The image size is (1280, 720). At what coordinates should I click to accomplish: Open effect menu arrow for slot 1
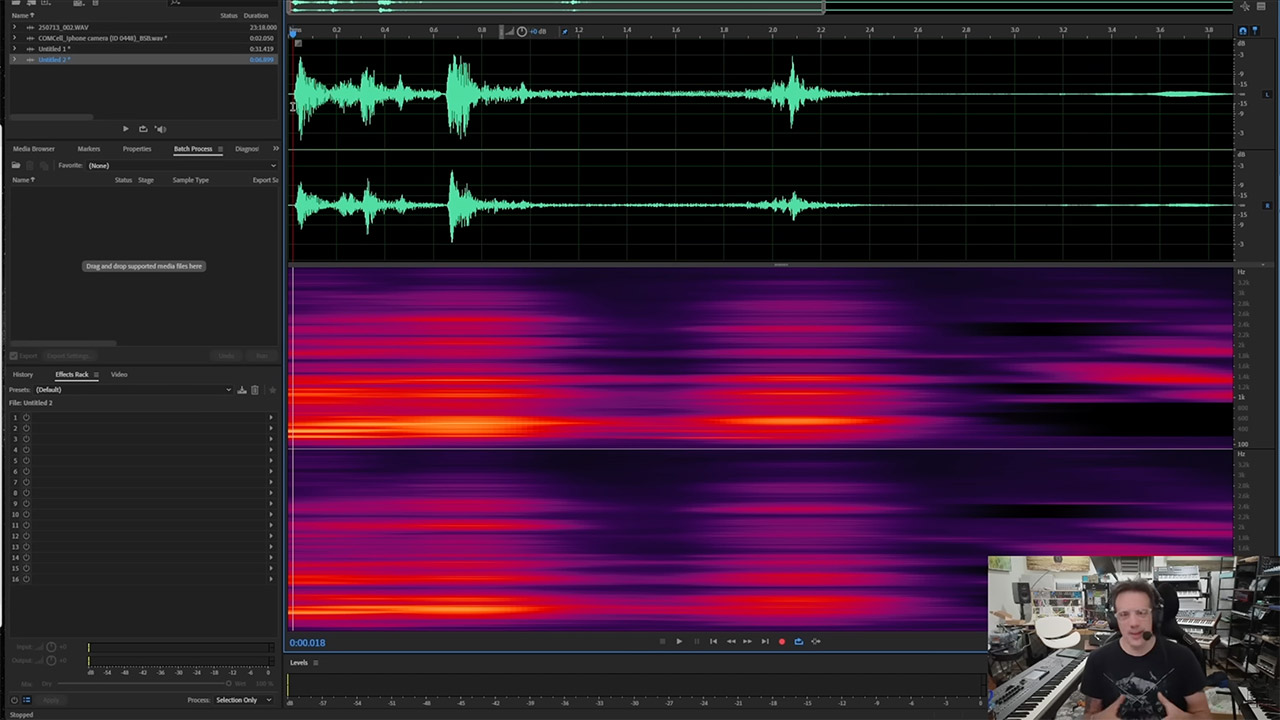tap(270, 417)
